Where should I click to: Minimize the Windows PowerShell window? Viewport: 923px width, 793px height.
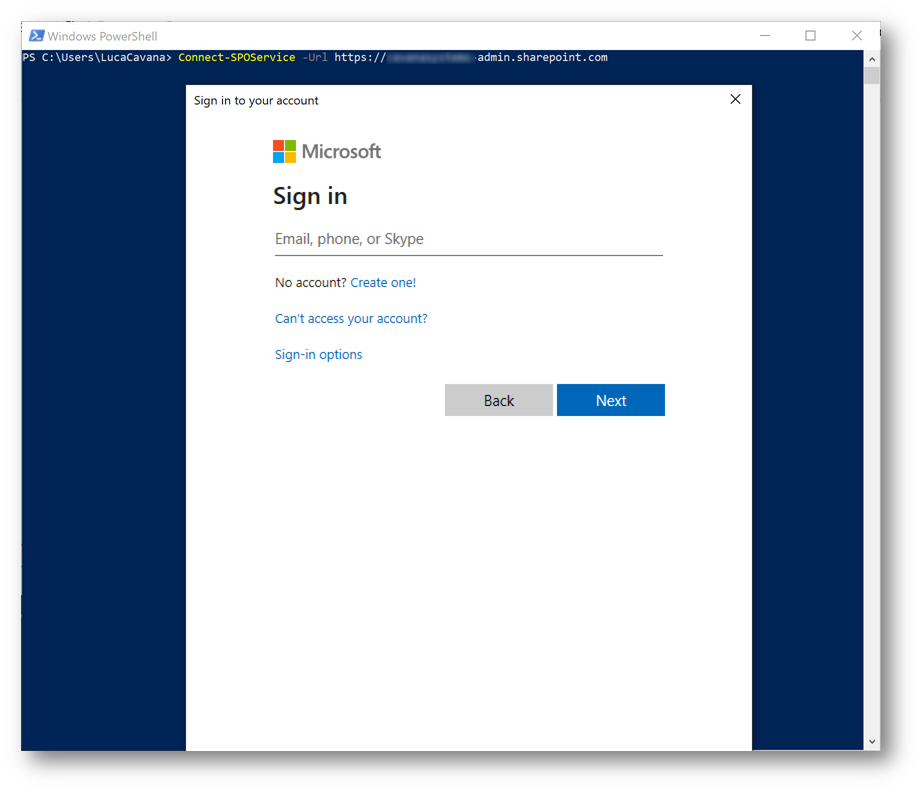[x=765, y=36]
